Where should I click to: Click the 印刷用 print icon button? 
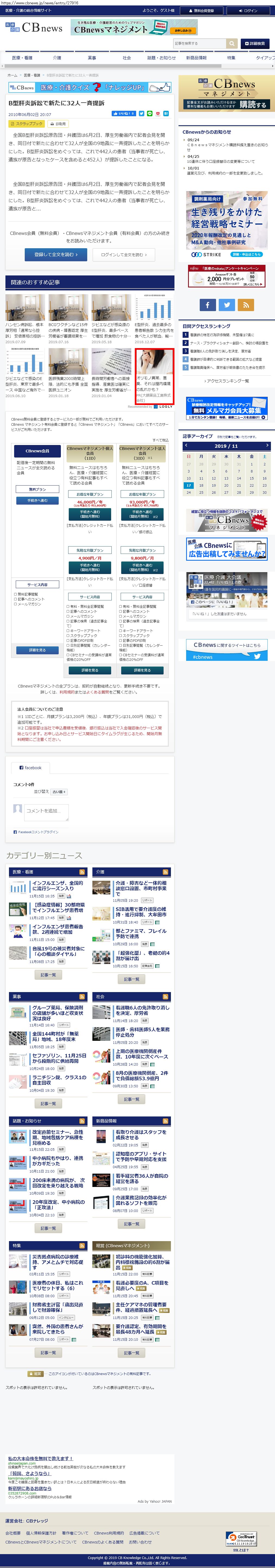point(58,124)
